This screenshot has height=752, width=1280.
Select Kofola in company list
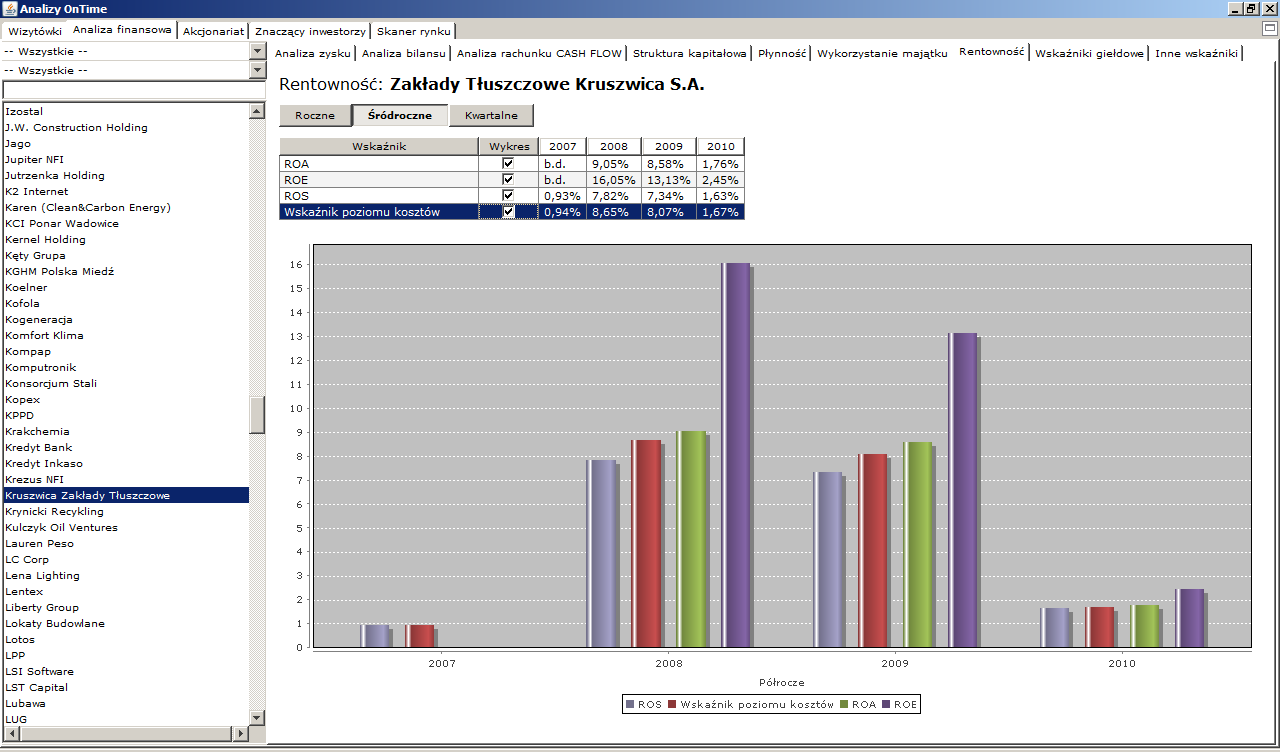(125, 303)
